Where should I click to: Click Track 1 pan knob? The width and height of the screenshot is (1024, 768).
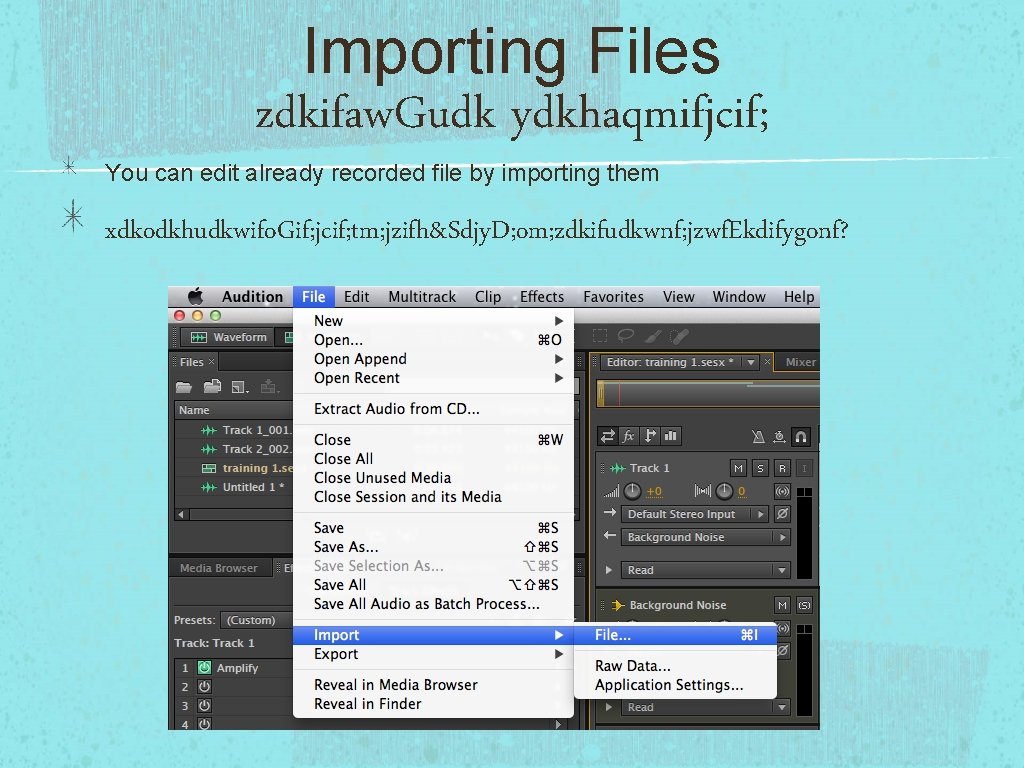(724, 491)
